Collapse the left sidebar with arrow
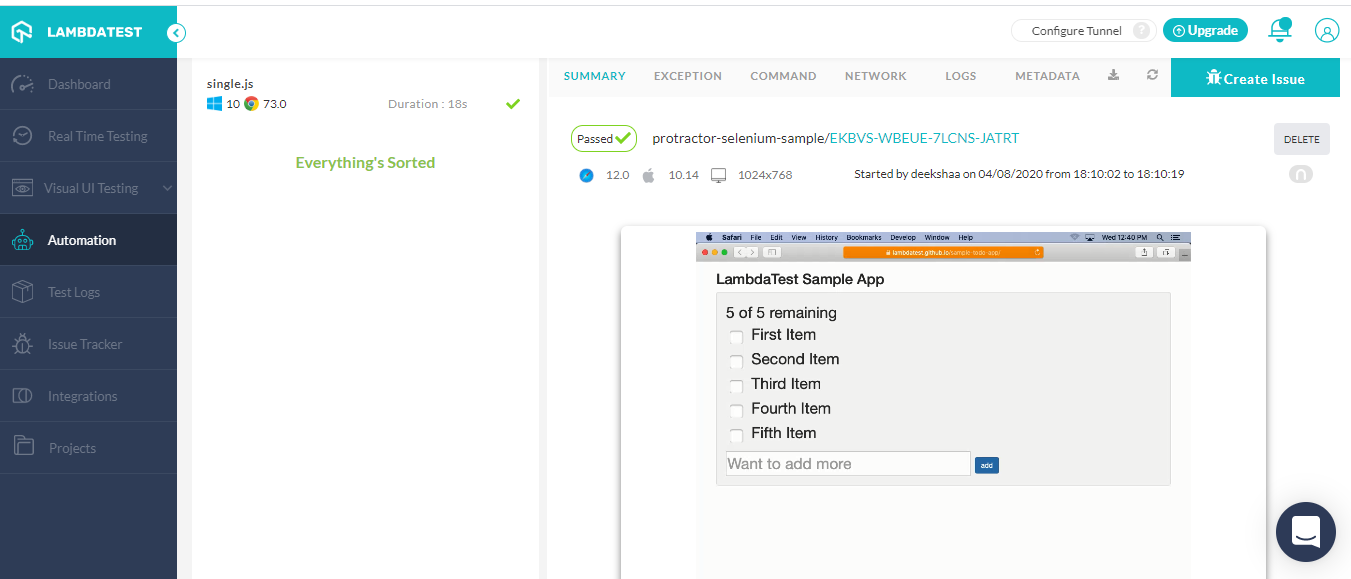 coord(176,32)
